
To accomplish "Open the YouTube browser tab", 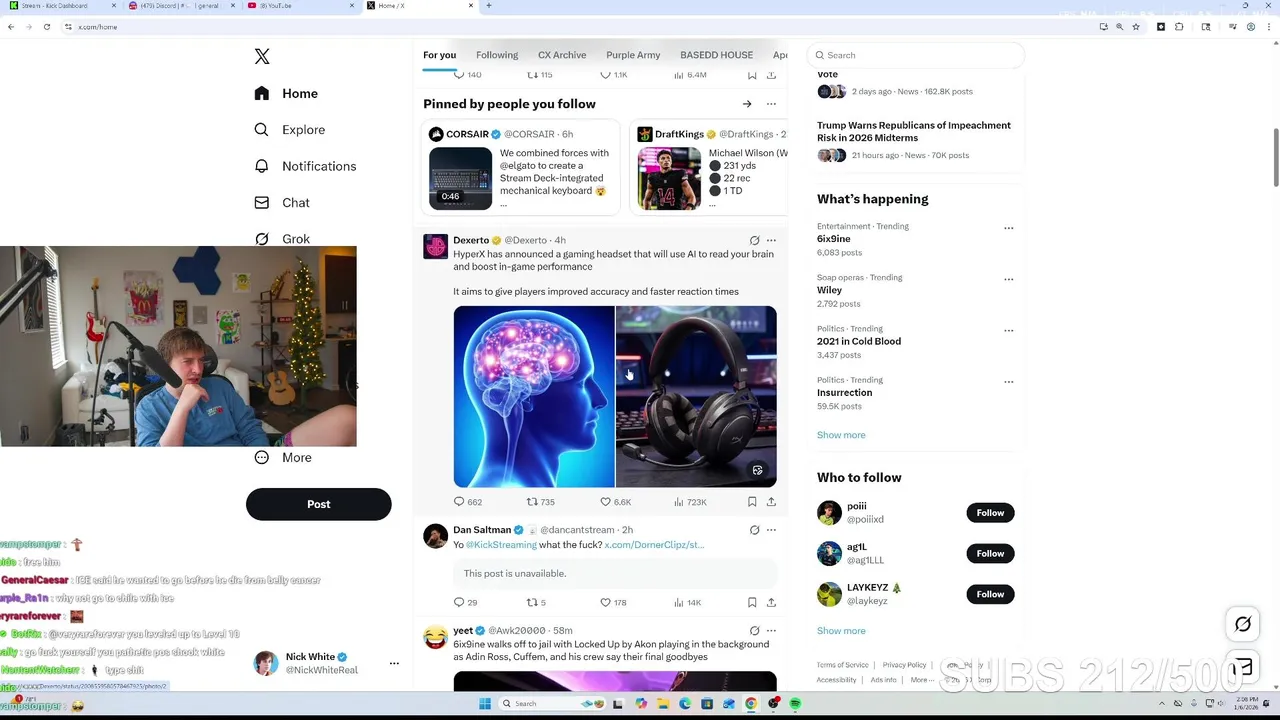I will (300, 6).
